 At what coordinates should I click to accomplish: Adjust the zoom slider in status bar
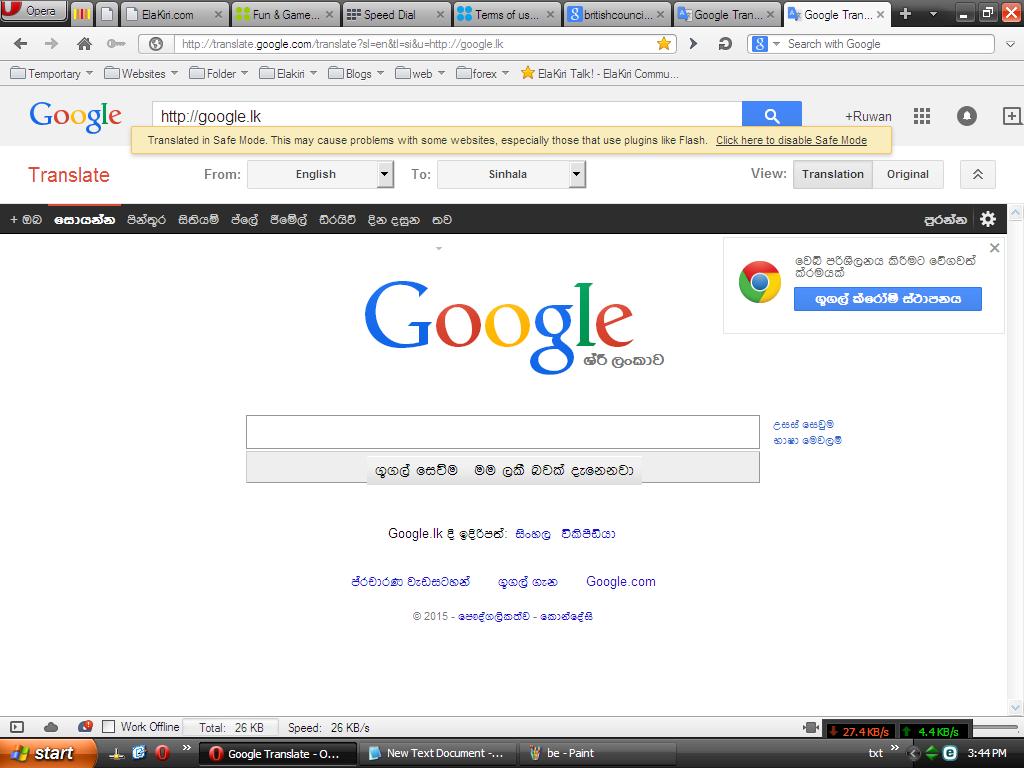pyautogui.click(x=995, y=727)
